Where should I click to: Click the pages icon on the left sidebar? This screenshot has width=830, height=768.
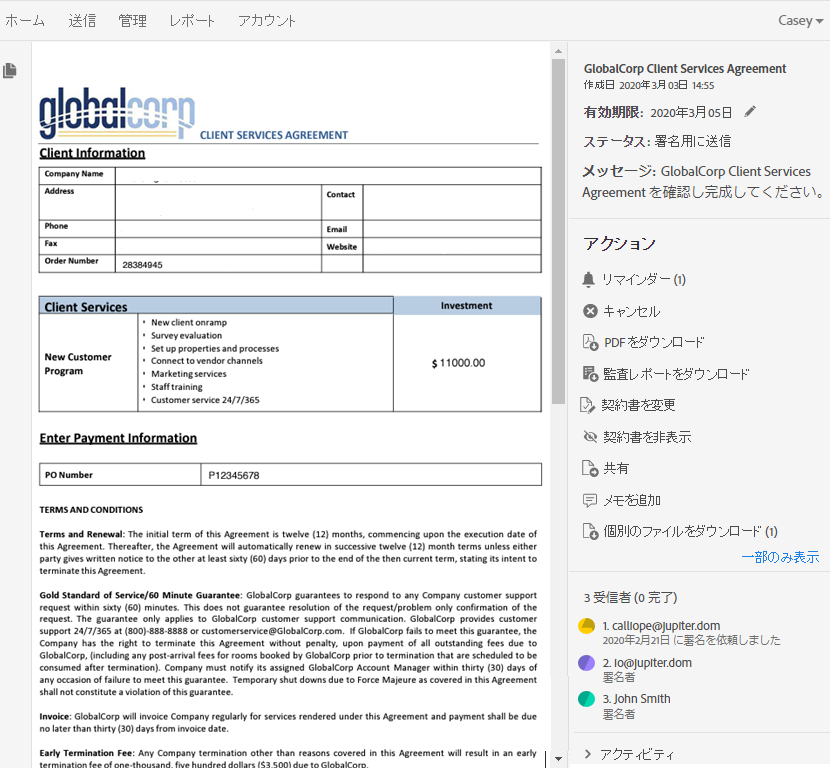[10, 70]
